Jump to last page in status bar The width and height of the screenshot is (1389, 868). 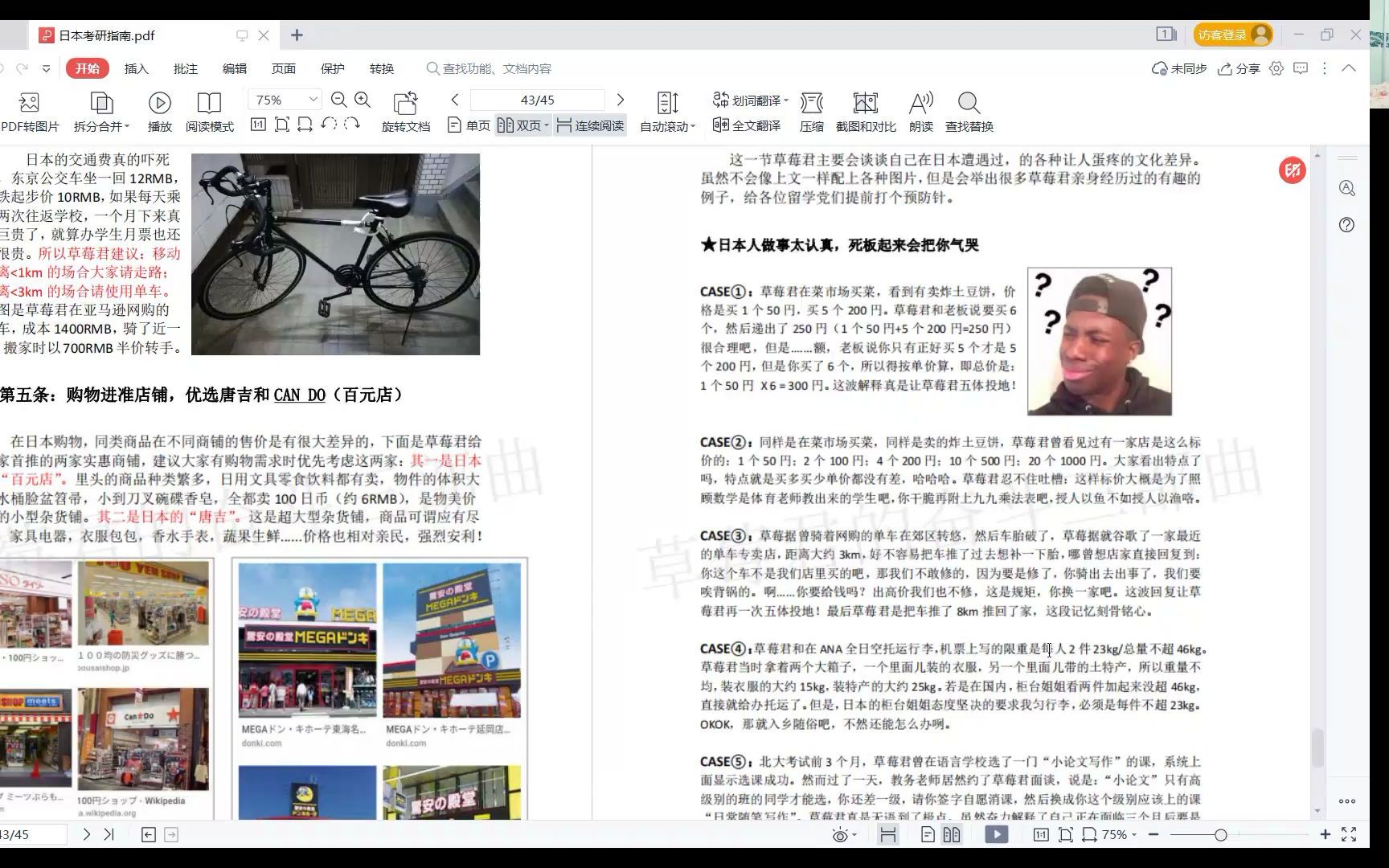(x=109, y=835)
